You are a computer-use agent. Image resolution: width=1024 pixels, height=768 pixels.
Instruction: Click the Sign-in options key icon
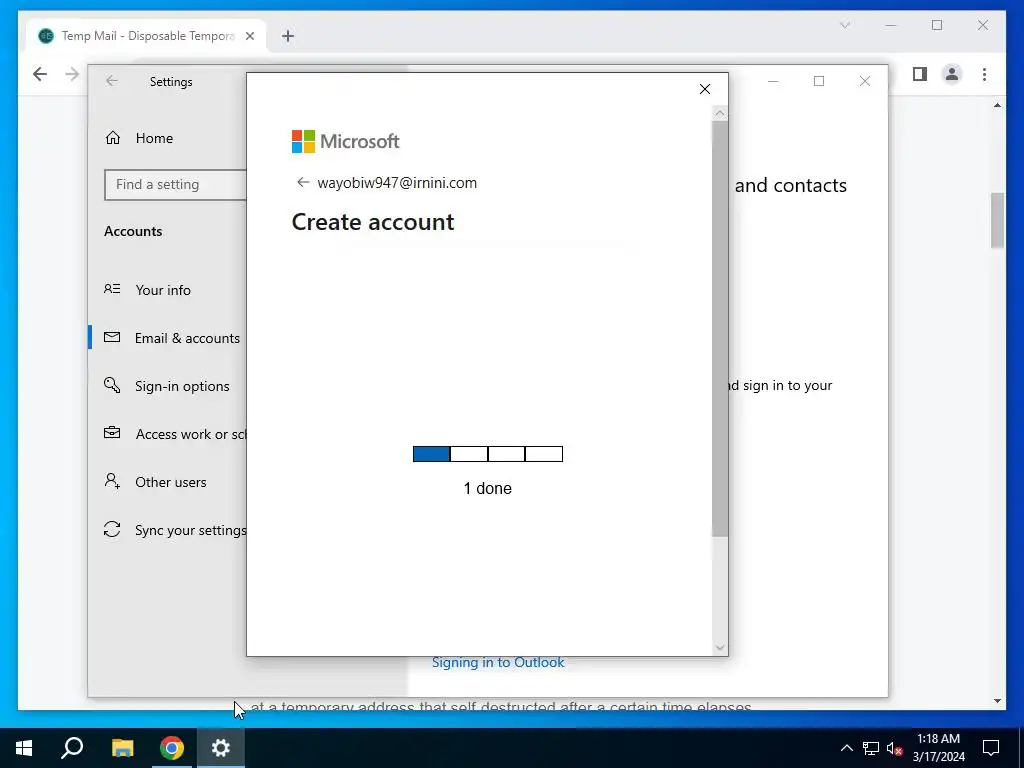click(x=112, y=385)
